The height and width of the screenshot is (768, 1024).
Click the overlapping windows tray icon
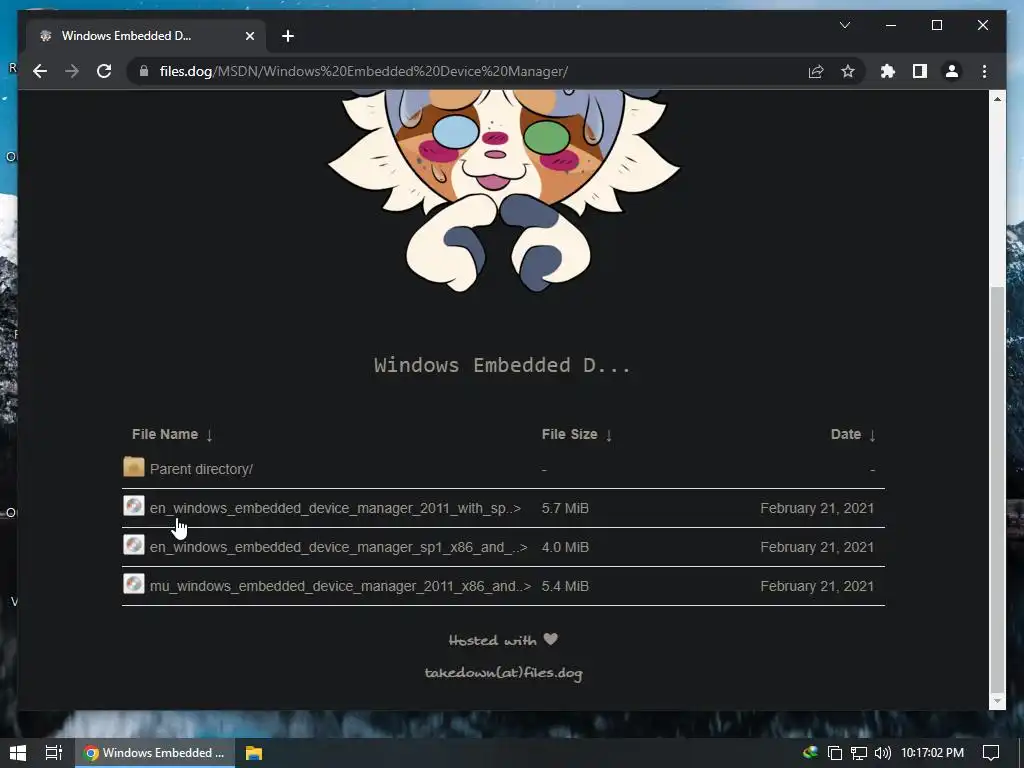coord(835,753)
